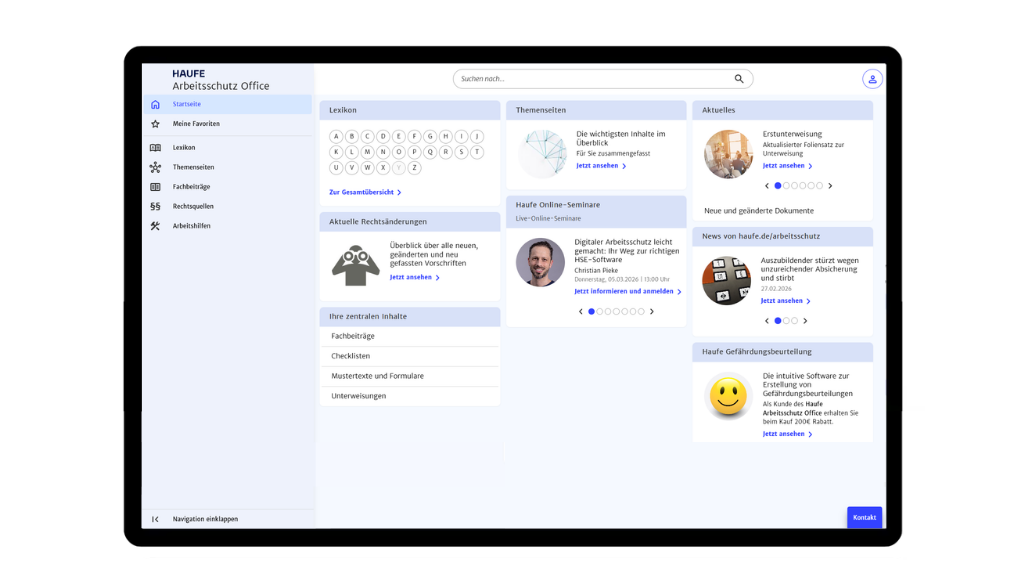Open Startseite in the sidebar

coord(187,104)
